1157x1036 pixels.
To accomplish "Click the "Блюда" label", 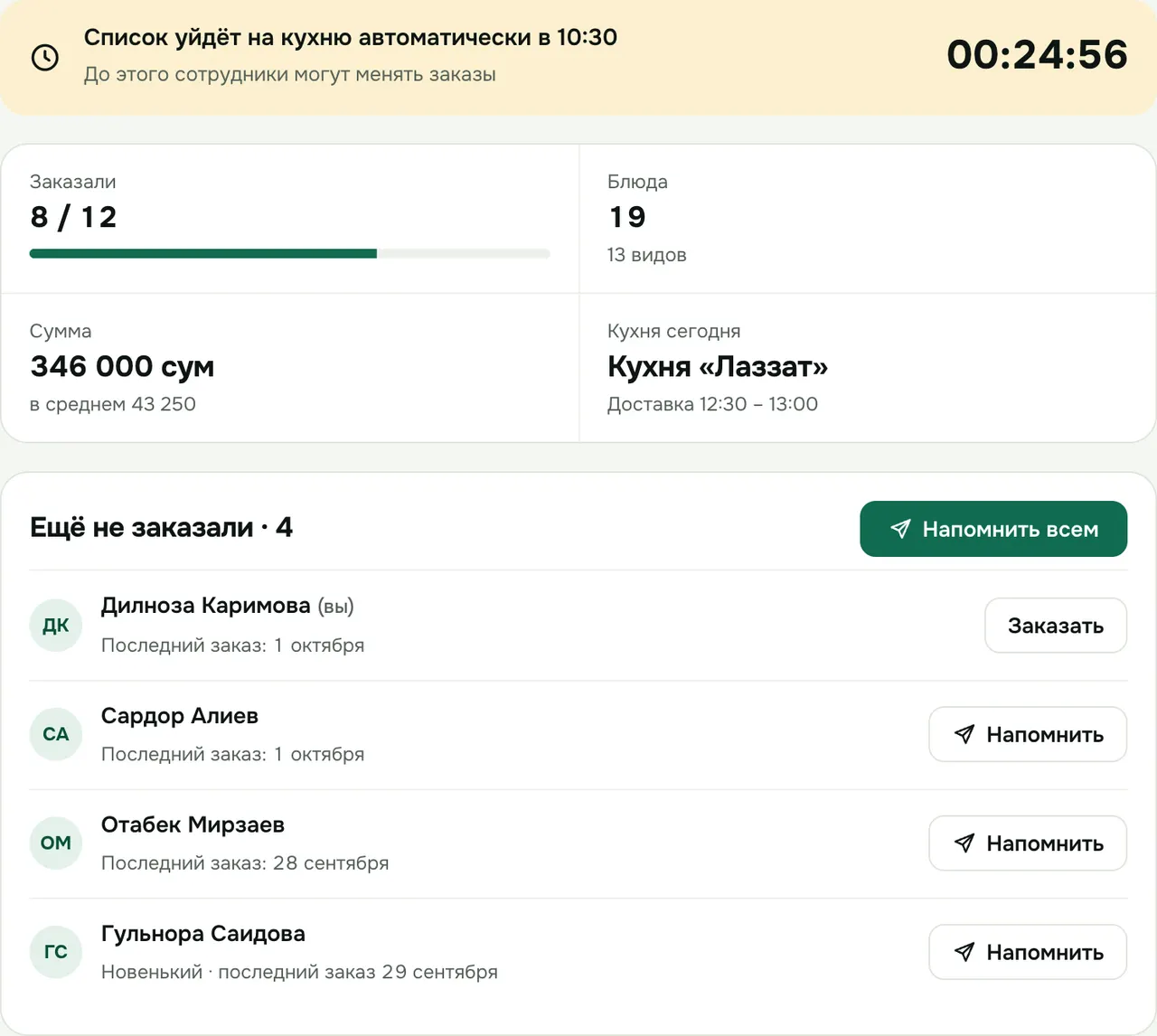I will tap(637, 182).
